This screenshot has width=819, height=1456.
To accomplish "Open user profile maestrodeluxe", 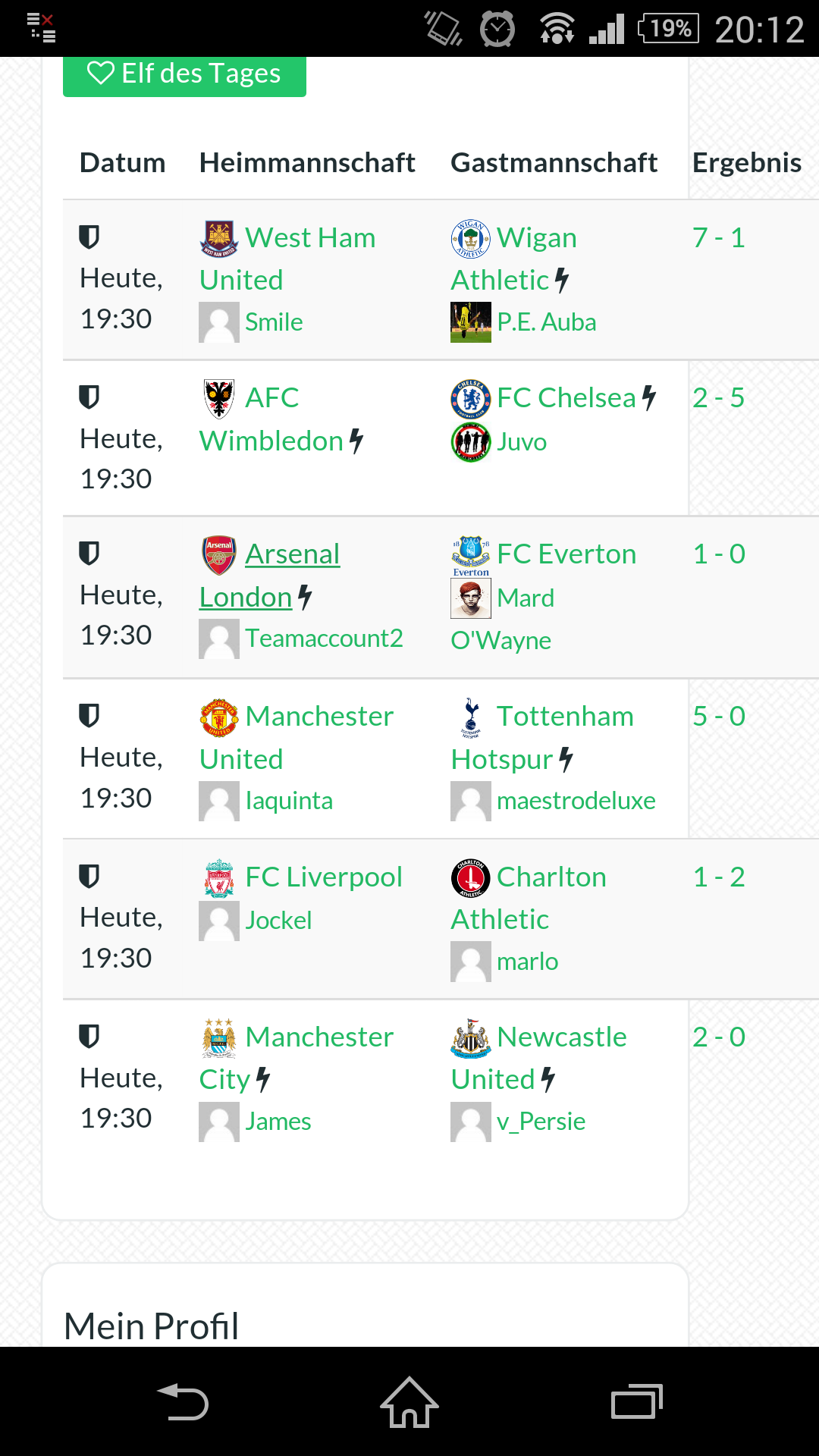I will coord(576,801).
